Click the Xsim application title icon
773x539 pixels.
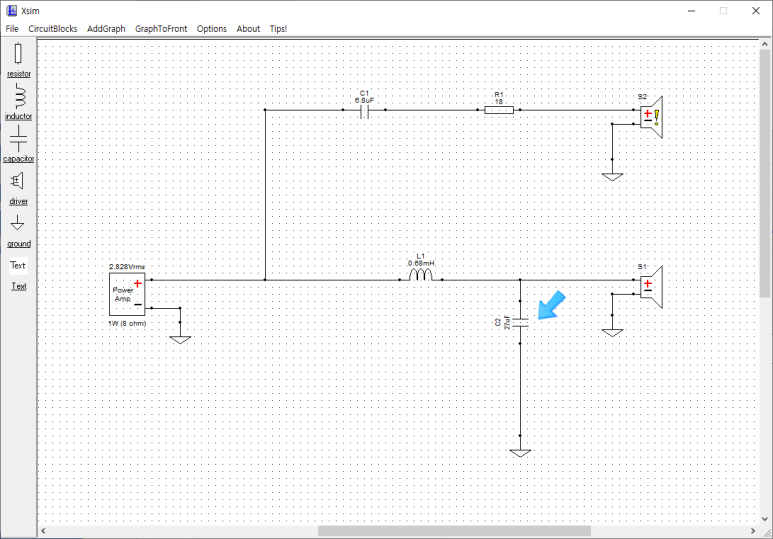[11, 10]
